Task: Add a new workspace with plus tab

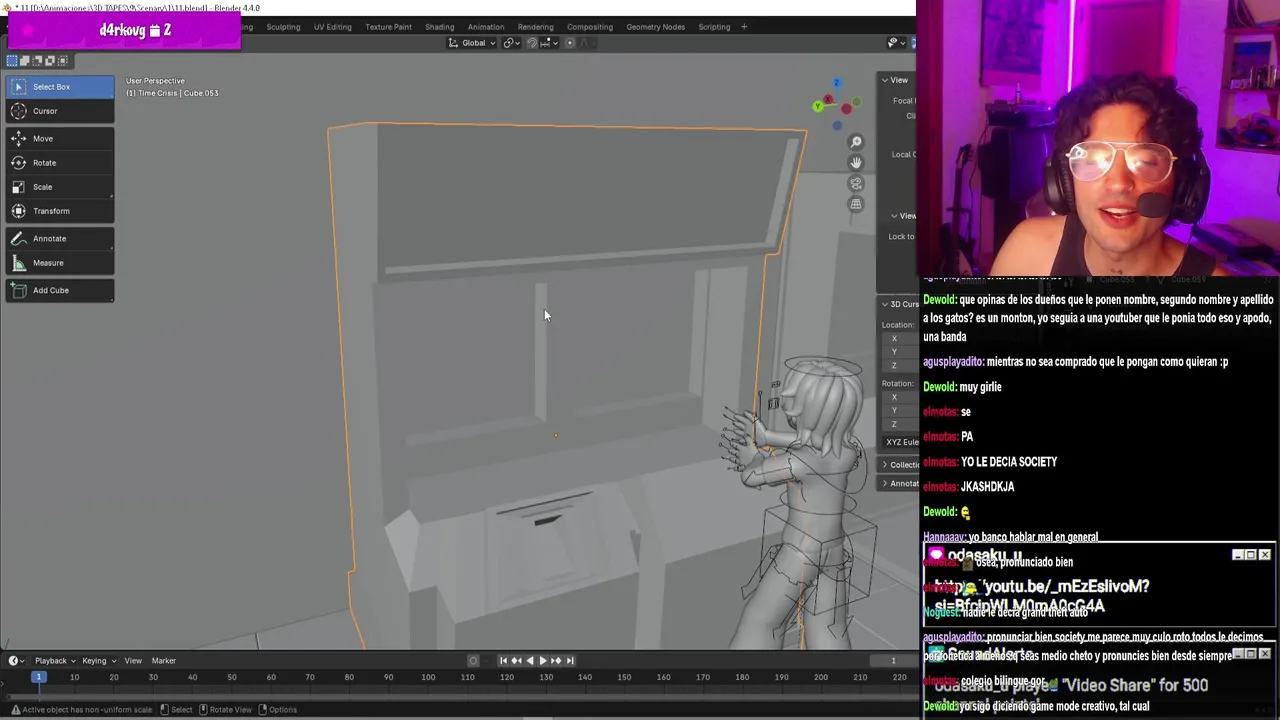Action: (x=744, y=27)
